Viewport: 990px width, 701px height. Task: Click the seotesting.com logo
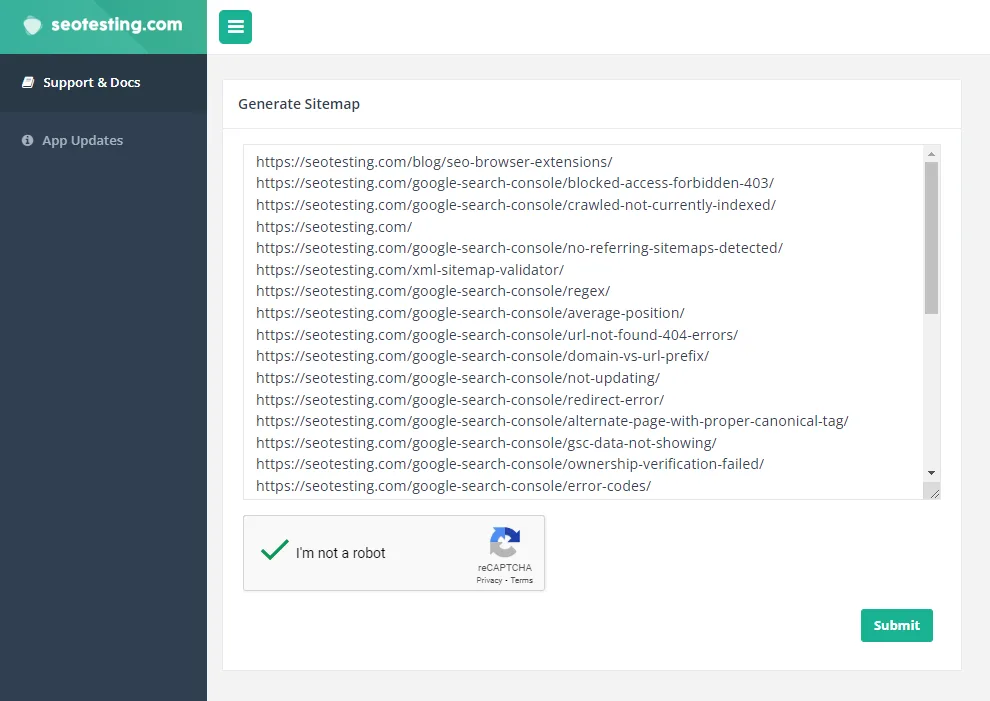103,25
